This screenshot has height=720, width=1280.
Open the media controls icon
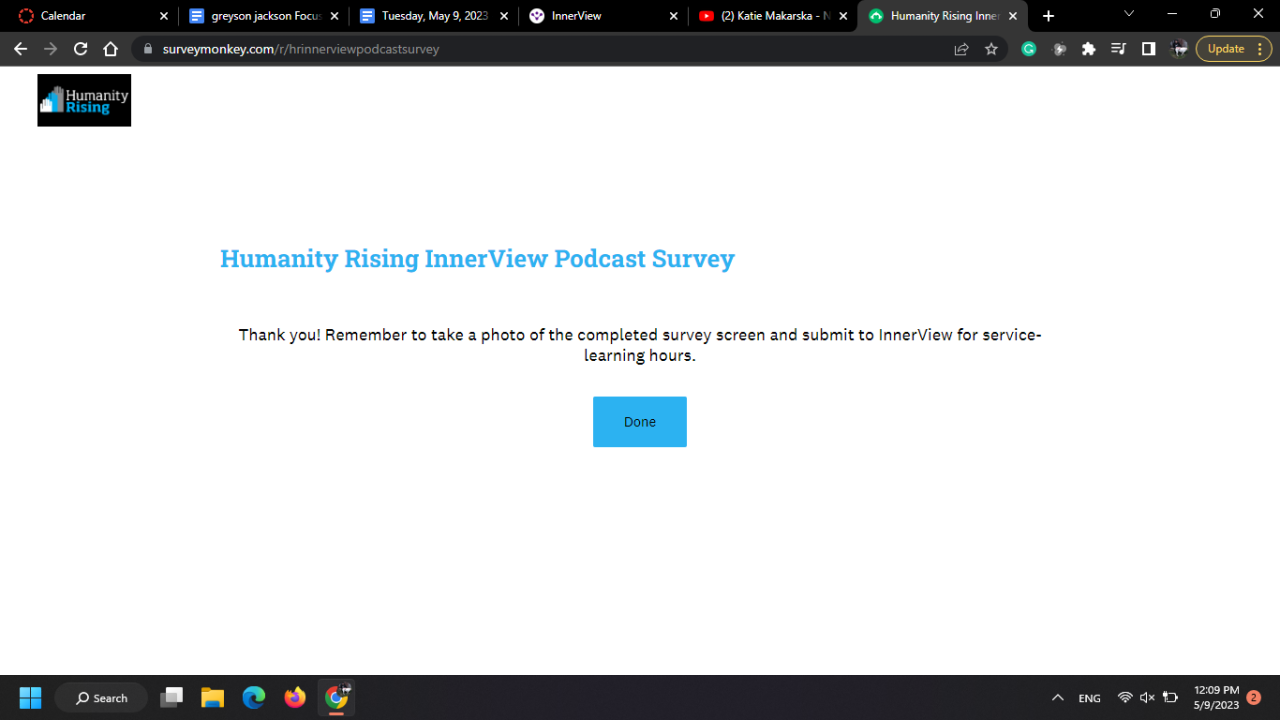pos(1119,49)
